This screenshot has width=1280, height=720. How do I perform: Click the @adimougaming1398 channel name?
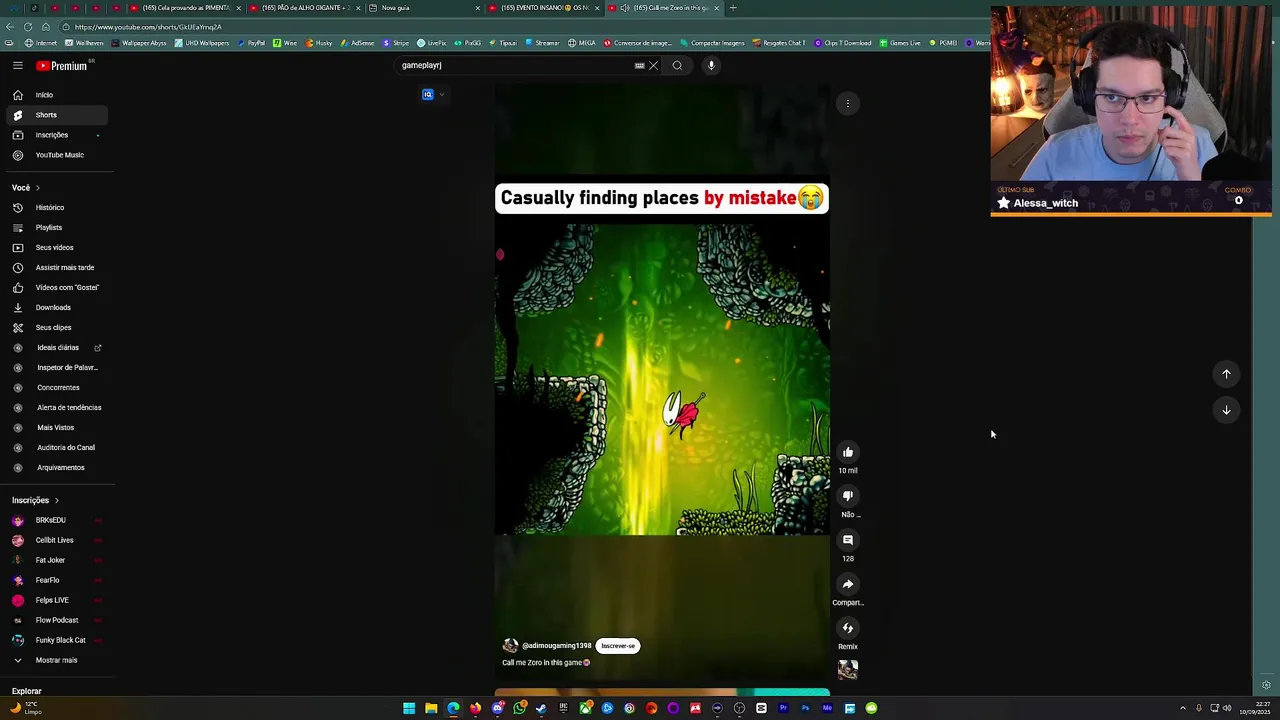(557, 646)
